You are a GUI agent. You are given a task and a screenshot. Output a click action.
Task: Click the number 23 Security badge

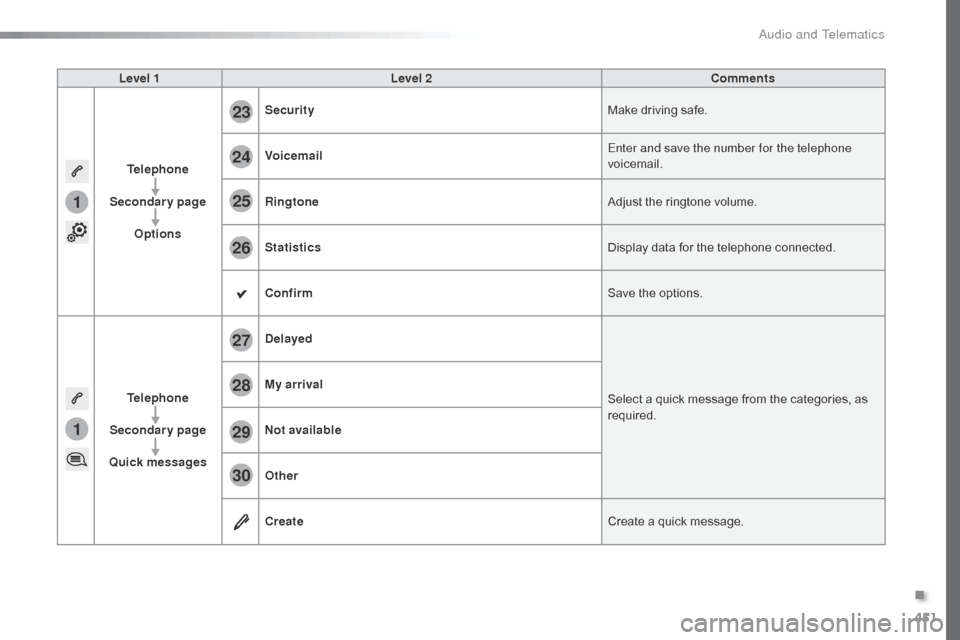pyautogui.click(x=241, y=111)
